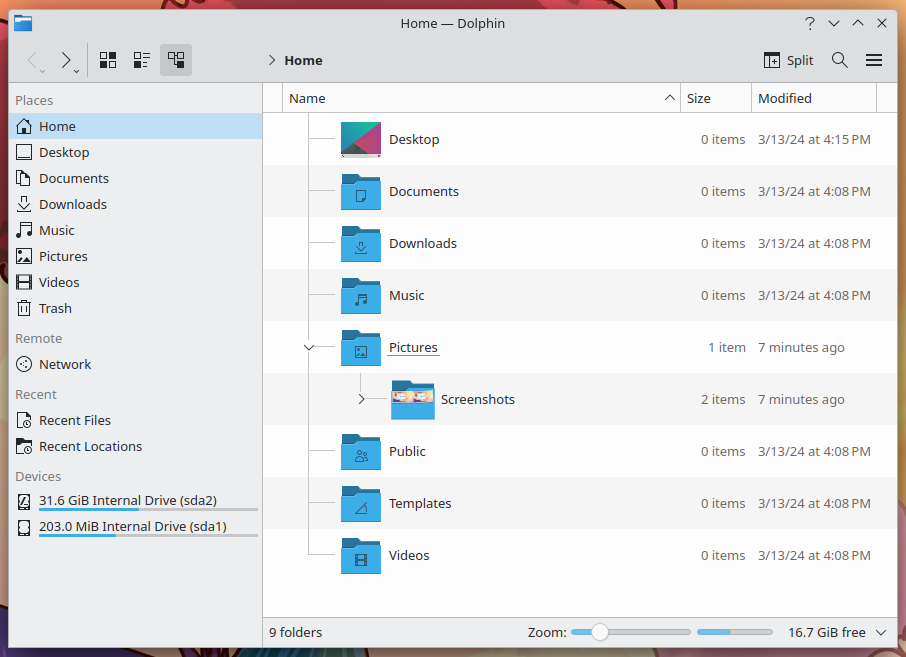This screenshot has width=906, height=657.
Task: Click the Downloads folder name in list
Action: (x=423, y=243)
